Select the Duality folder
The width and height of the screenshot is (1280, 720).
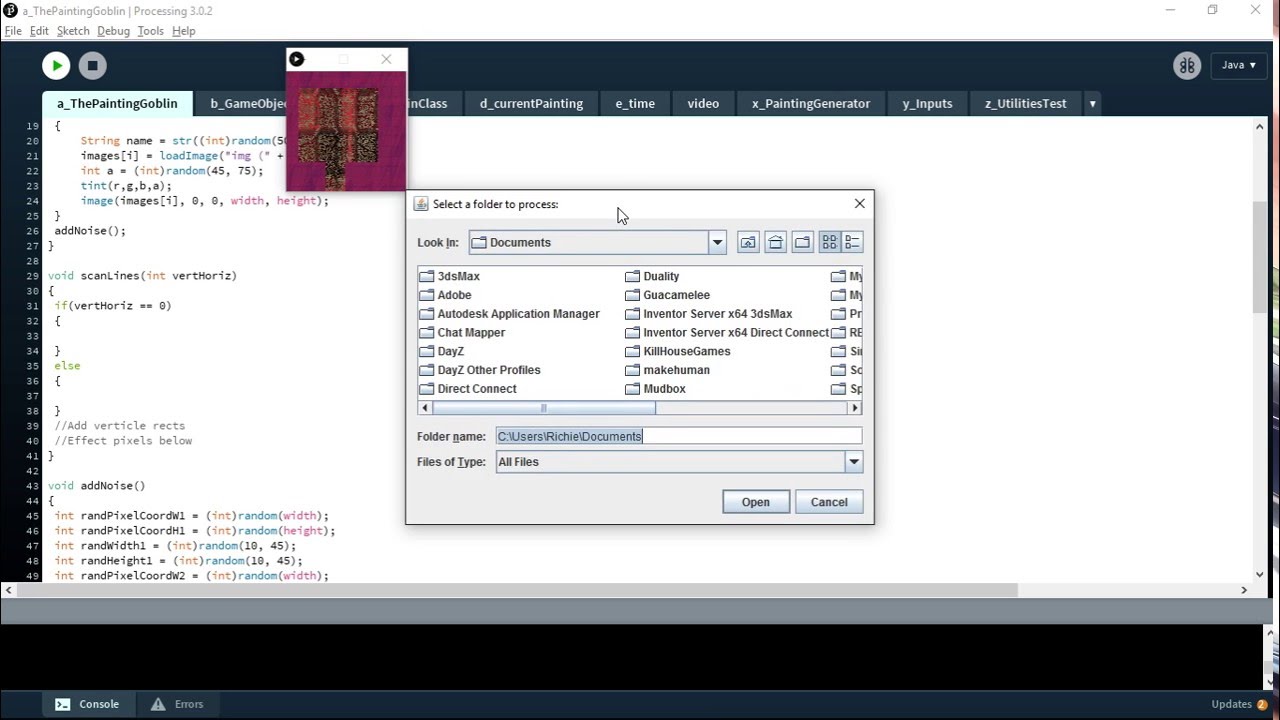652,276
